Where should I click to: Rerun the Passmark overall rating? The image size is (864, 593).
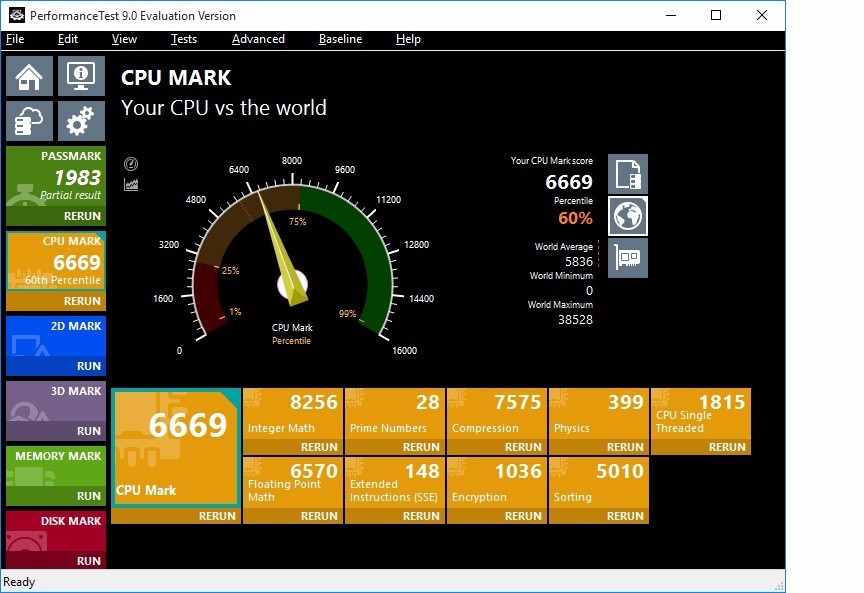[x=82, y=216]
